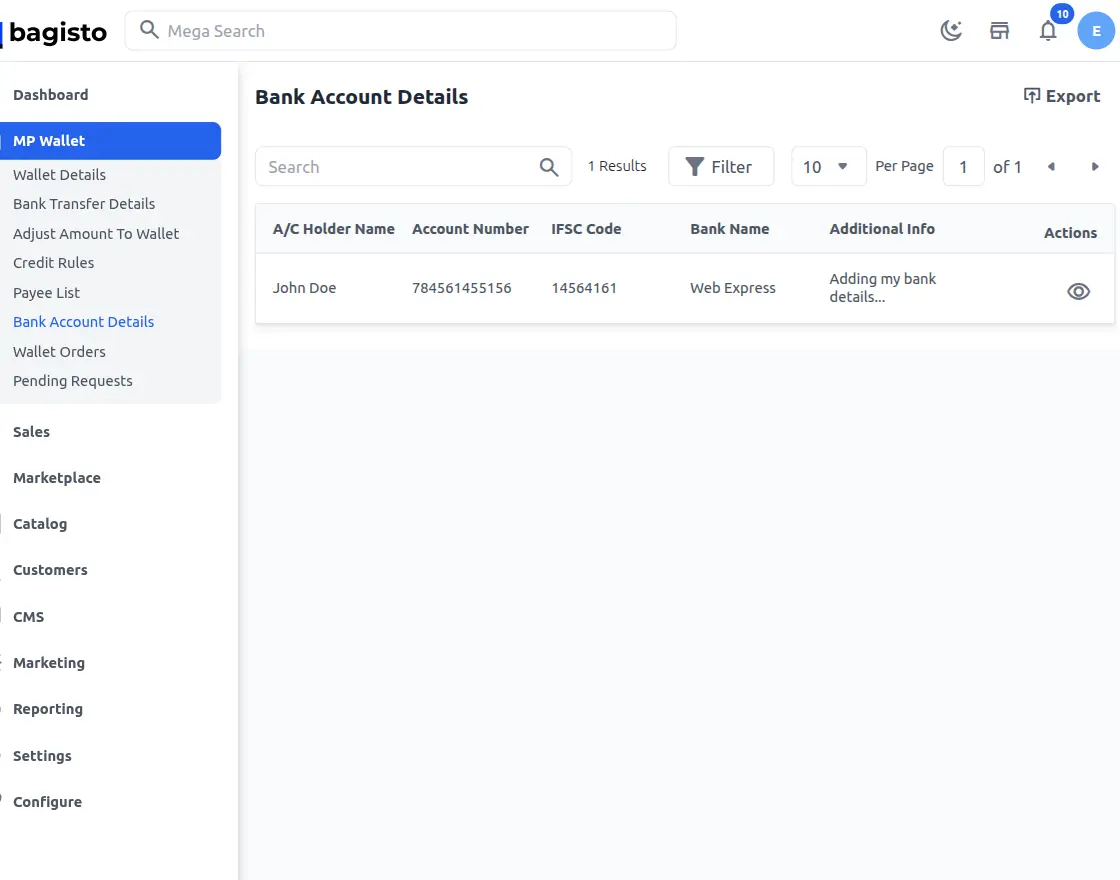
Task: Go to the next page with the arrow
Action: pos(1094,166)
